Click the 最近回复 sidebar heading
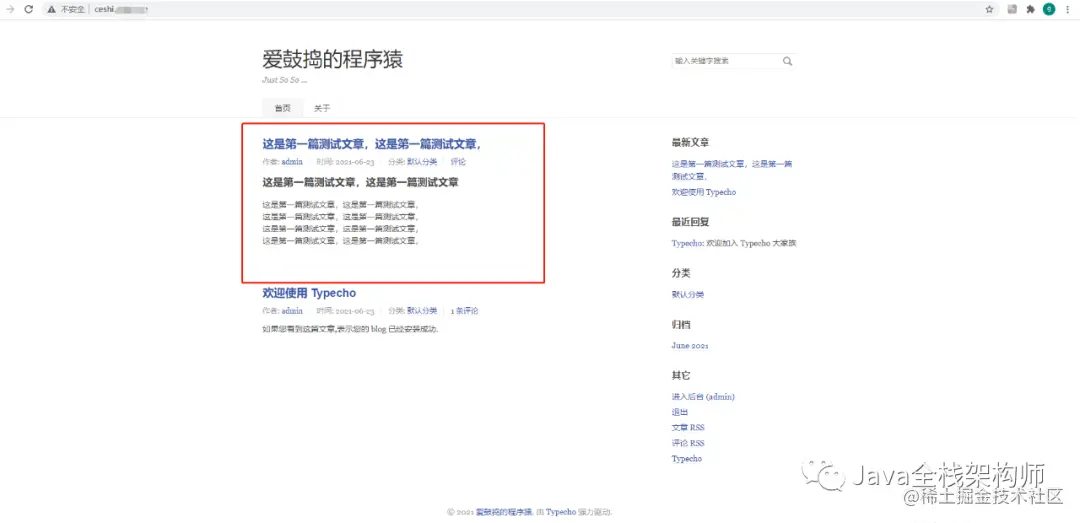Screen dimensions: 1080x523 pos(691,222)
